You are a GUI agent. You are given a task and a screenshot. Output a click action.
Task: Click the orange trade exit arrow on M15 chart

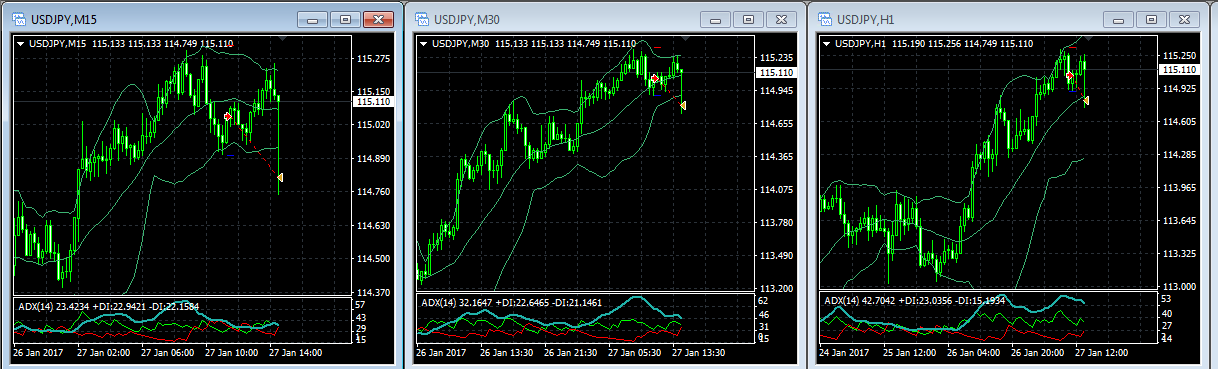[281, 177]
